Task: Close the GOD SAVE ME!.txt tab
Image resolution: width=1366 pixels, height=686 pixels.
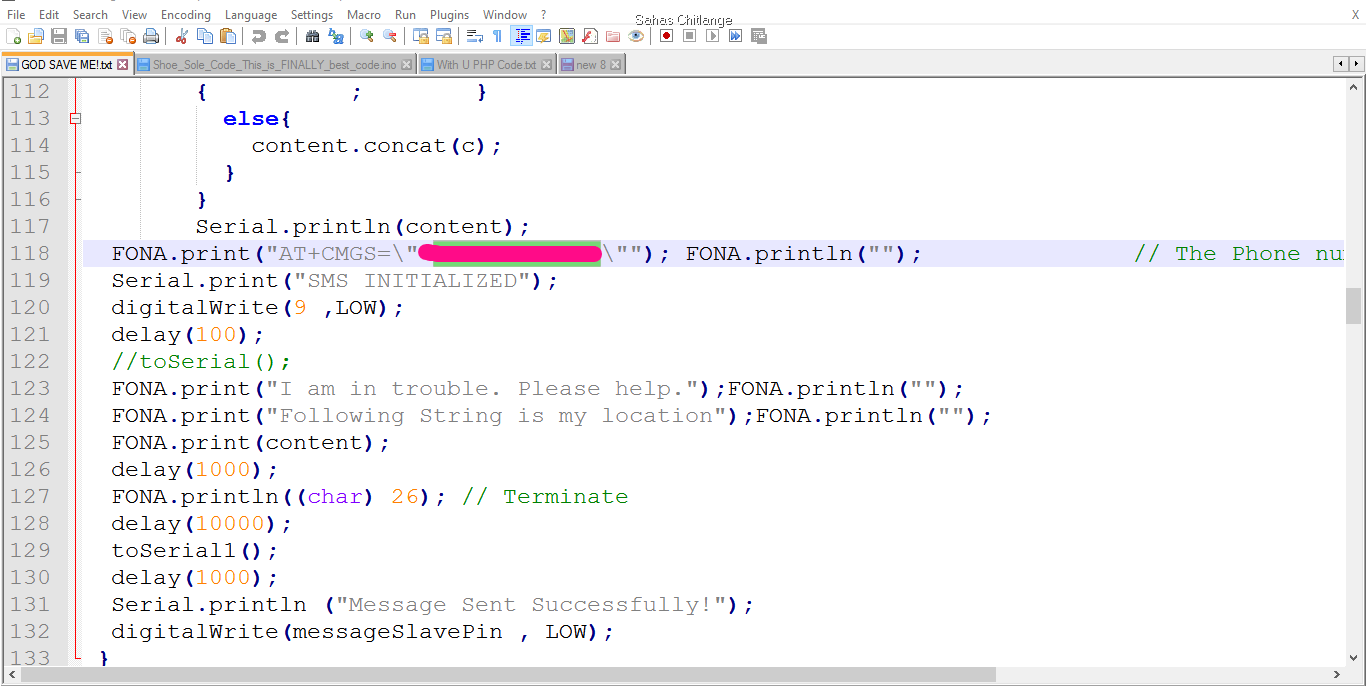Action: (x=123, y=65)
